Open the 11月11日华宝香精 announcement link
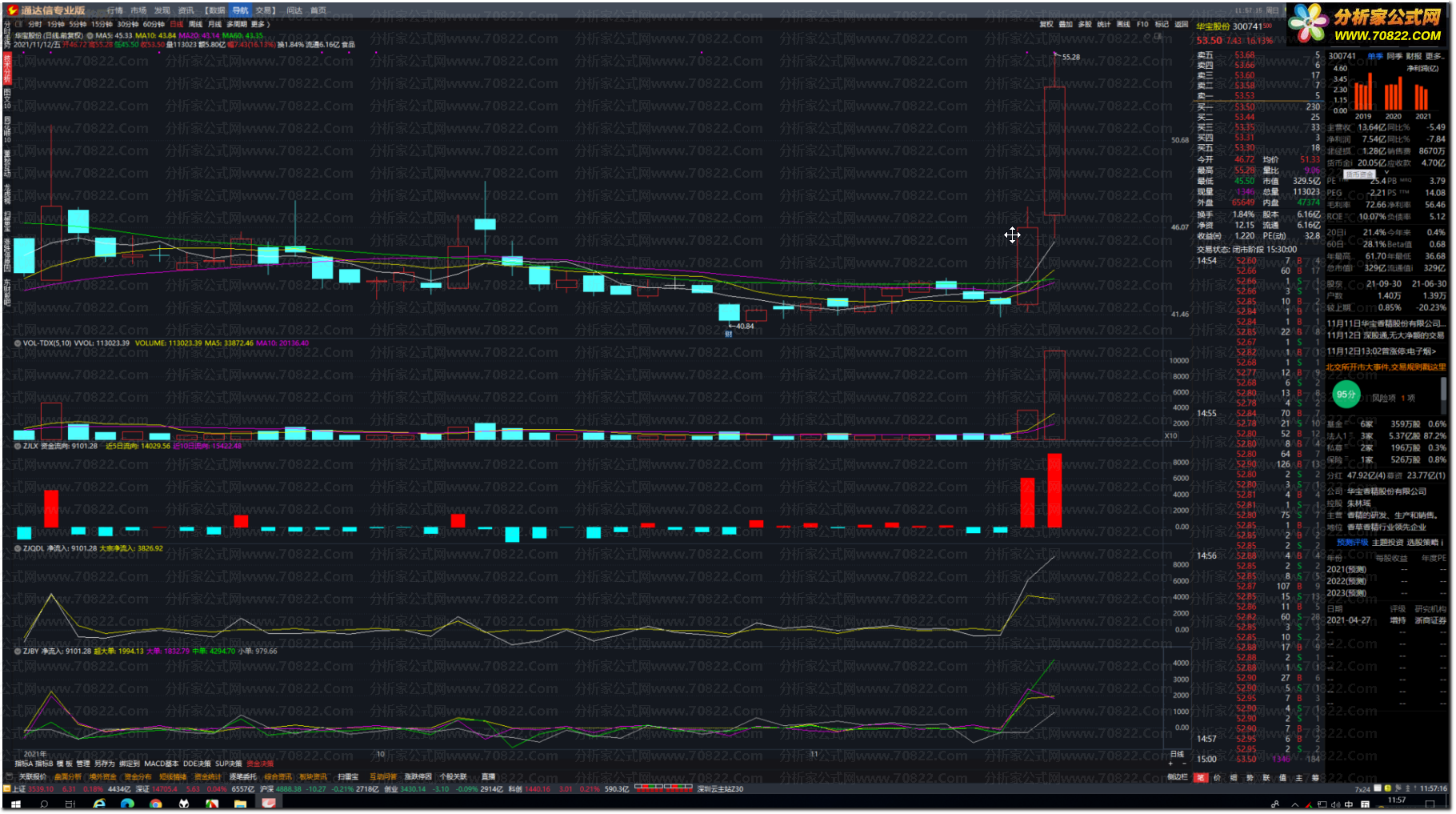Screen dimensions: 1456x814 1386,323
